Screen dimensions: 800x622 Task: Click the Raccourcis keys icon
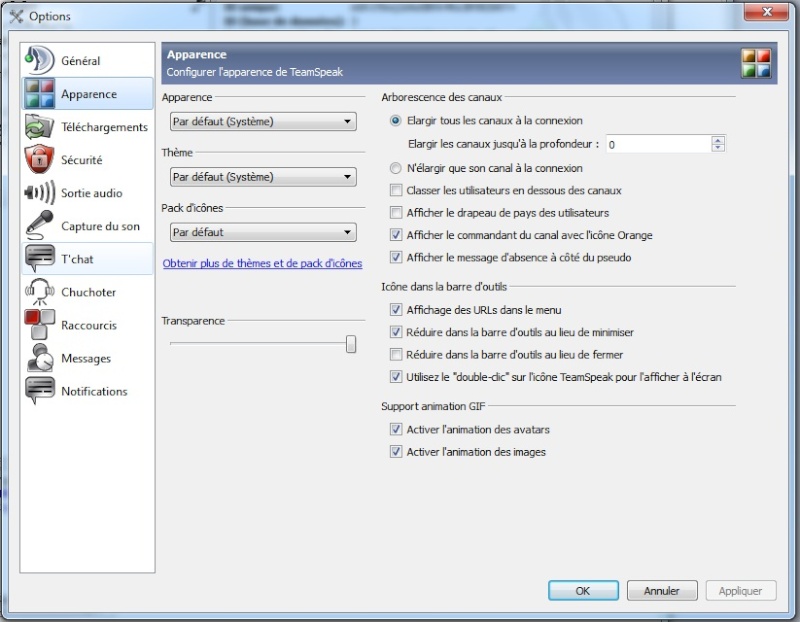[x=39, y=325]
